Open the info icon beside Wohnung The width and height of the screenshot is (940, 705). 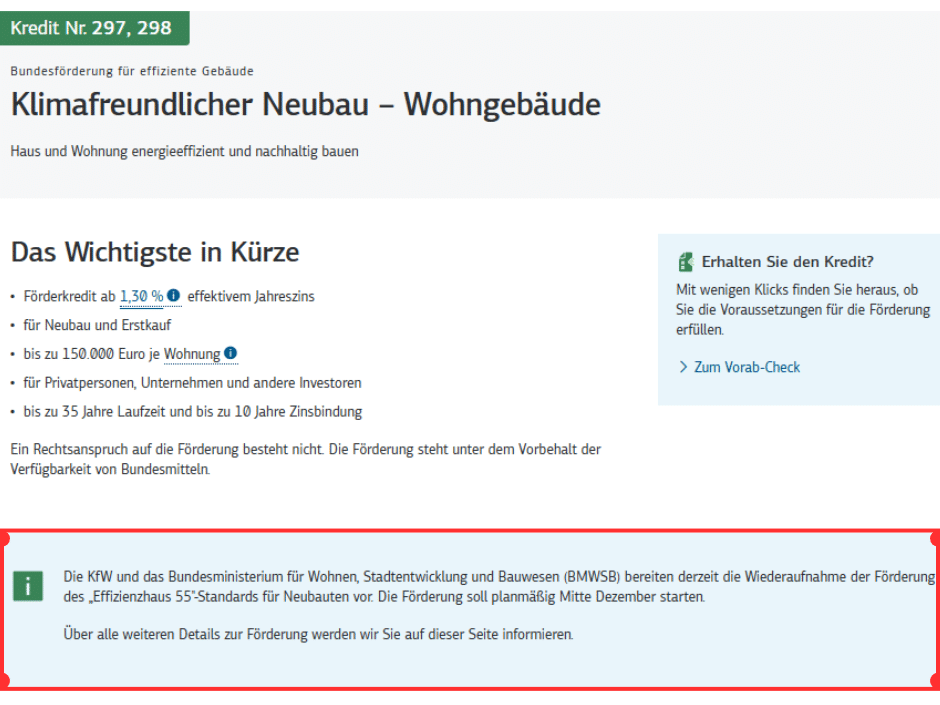(231, 354)
